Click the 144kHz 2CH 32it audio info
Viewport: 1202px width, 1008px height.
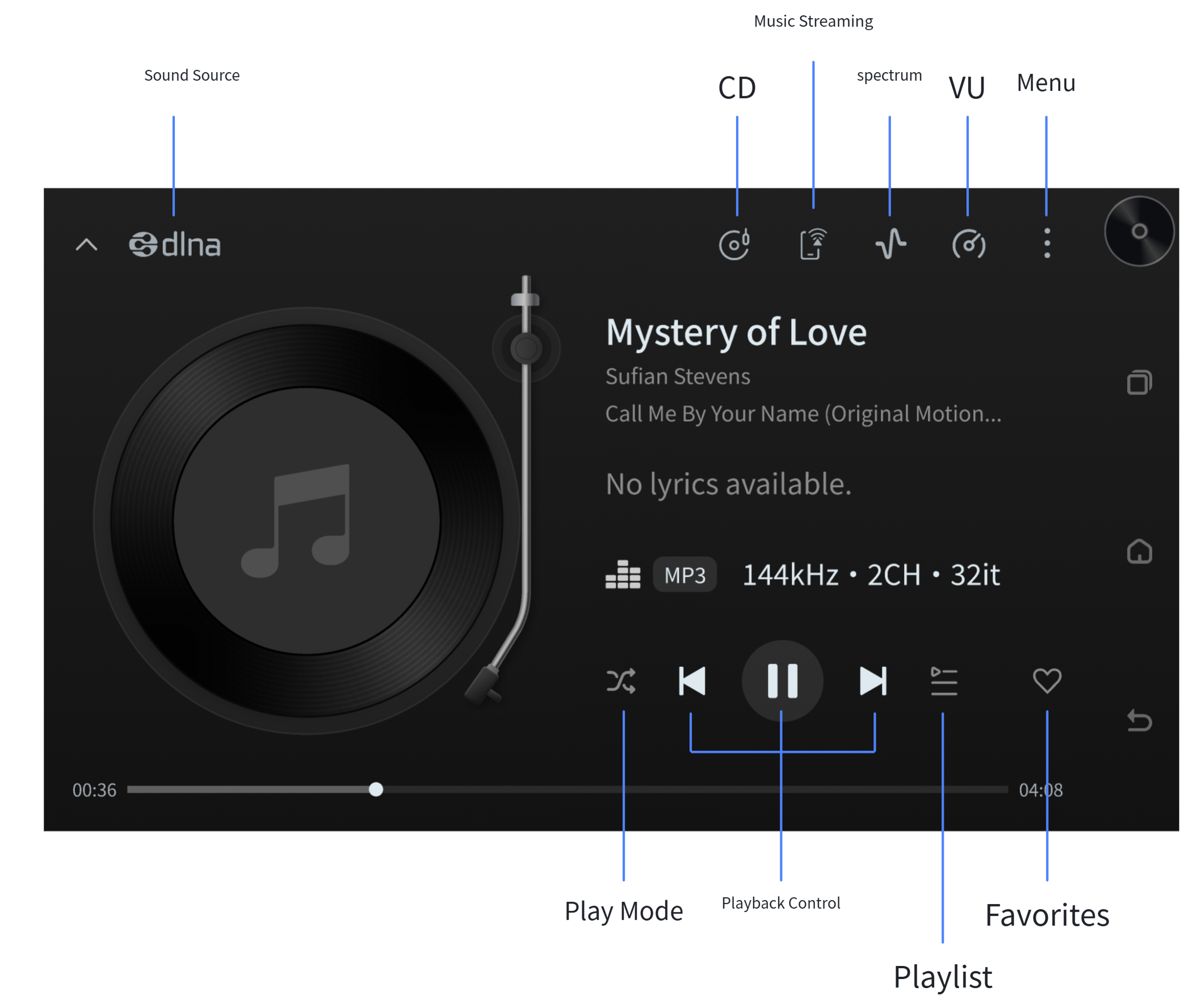(871, 575)
